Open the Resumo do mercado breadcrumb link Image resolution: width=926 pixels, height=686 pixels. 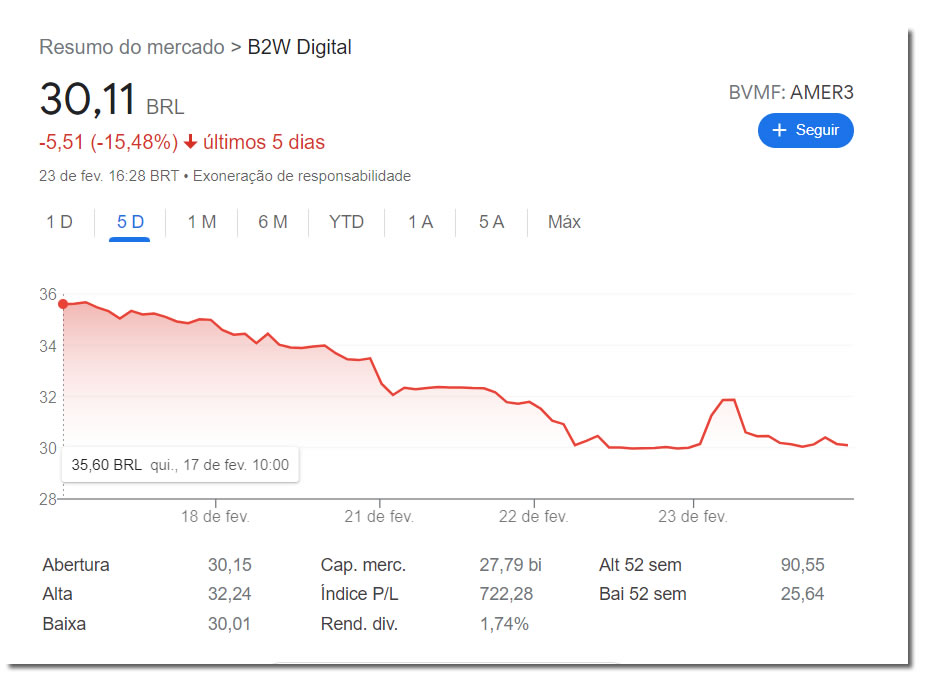click(x=131, y=47)
